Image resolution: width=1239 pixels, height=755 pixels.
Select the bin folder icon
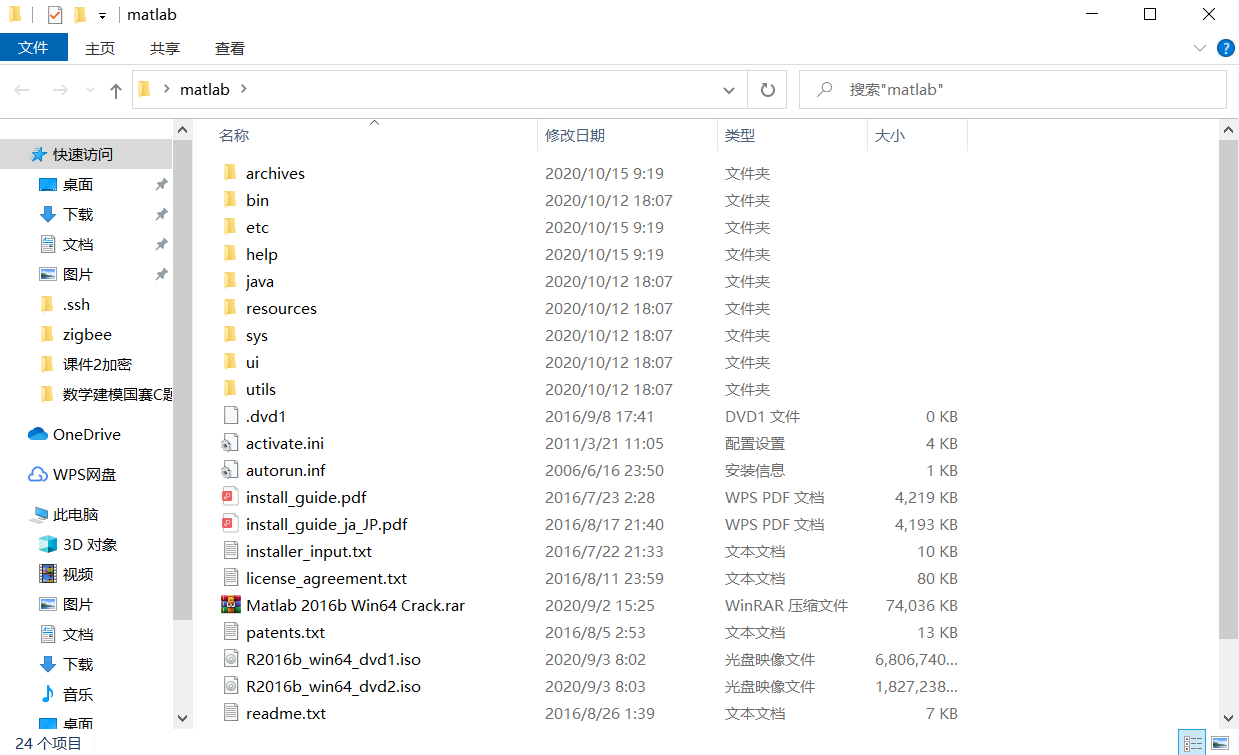[x=230, y=200]
